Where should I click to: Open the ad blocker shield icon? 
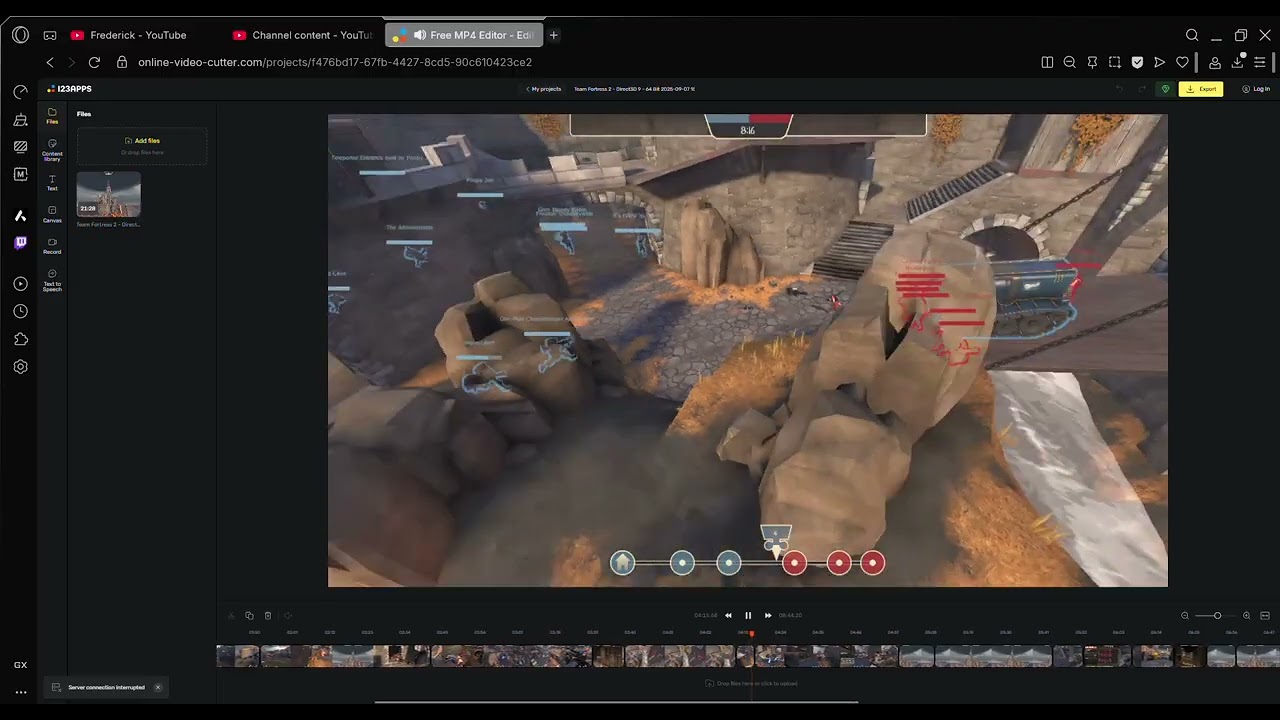(x=1137, y=62)
